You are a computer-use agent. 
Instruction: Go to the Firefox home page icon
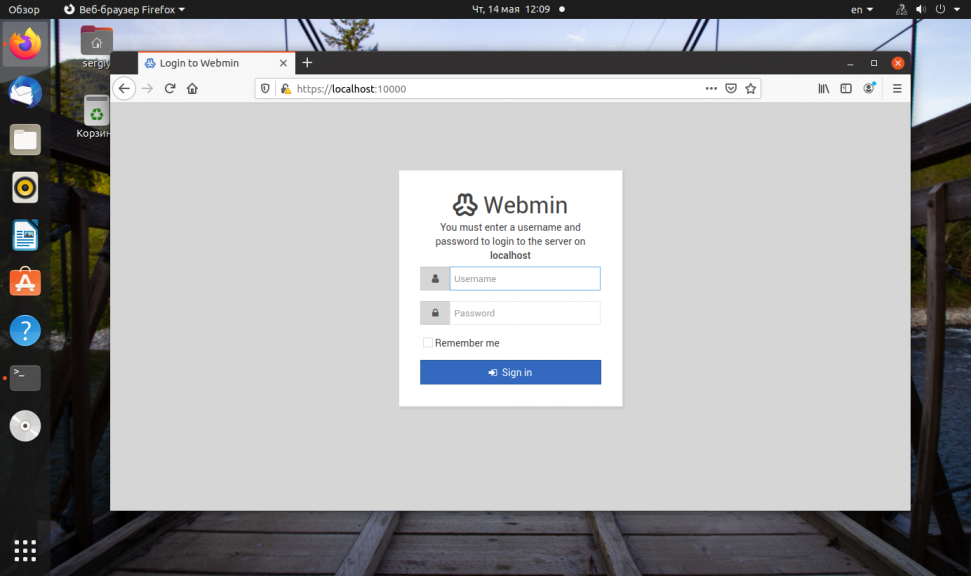192,89
